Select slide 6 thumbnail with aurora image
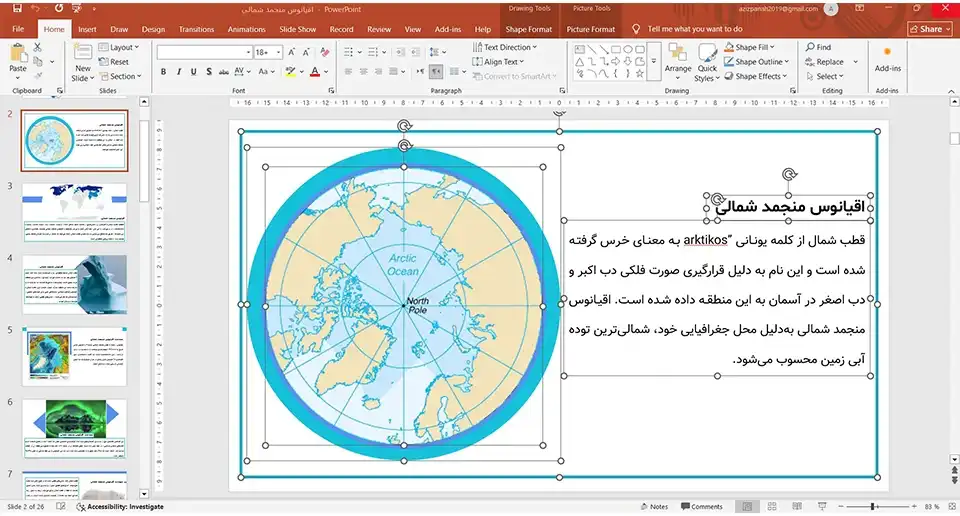The image size is (960, 516). point(75,428)
